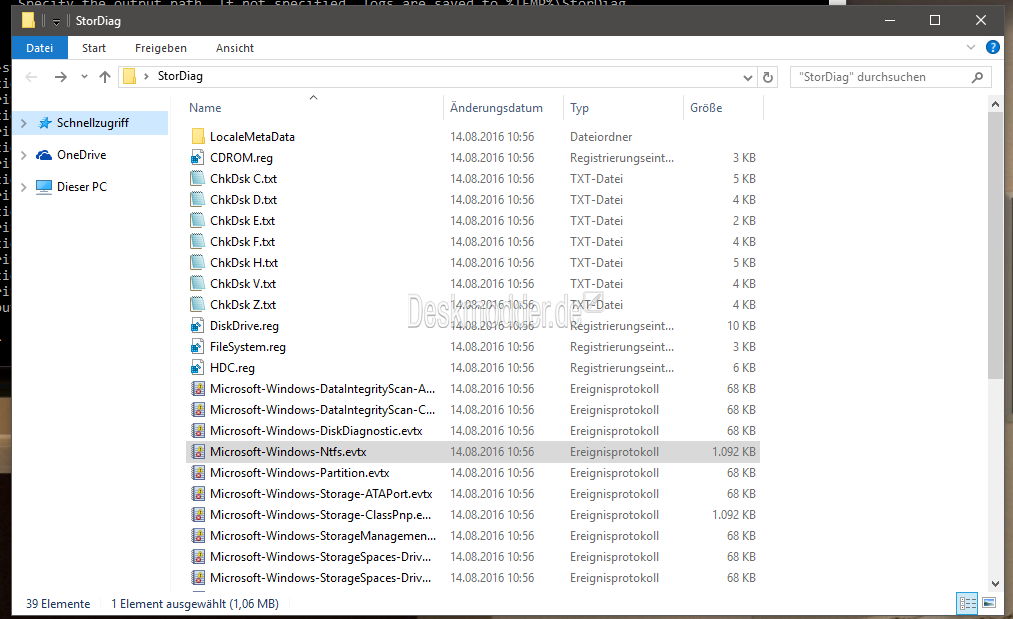1013x619 pixels.
Task: Select the DiskDrive.reg file icon
Action: coord(198,326)
